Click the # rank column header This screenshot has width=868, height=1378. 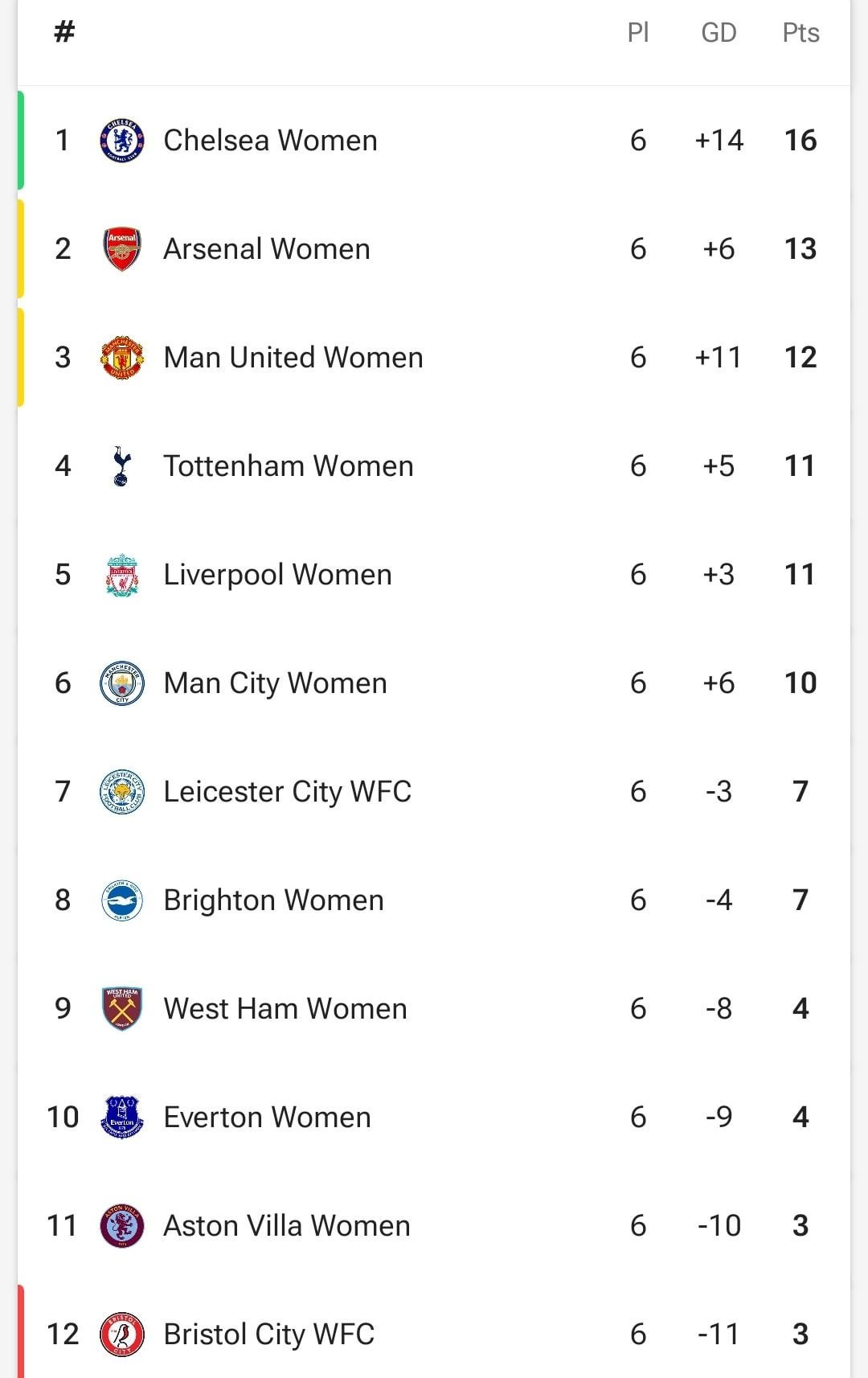pos(64,33)
